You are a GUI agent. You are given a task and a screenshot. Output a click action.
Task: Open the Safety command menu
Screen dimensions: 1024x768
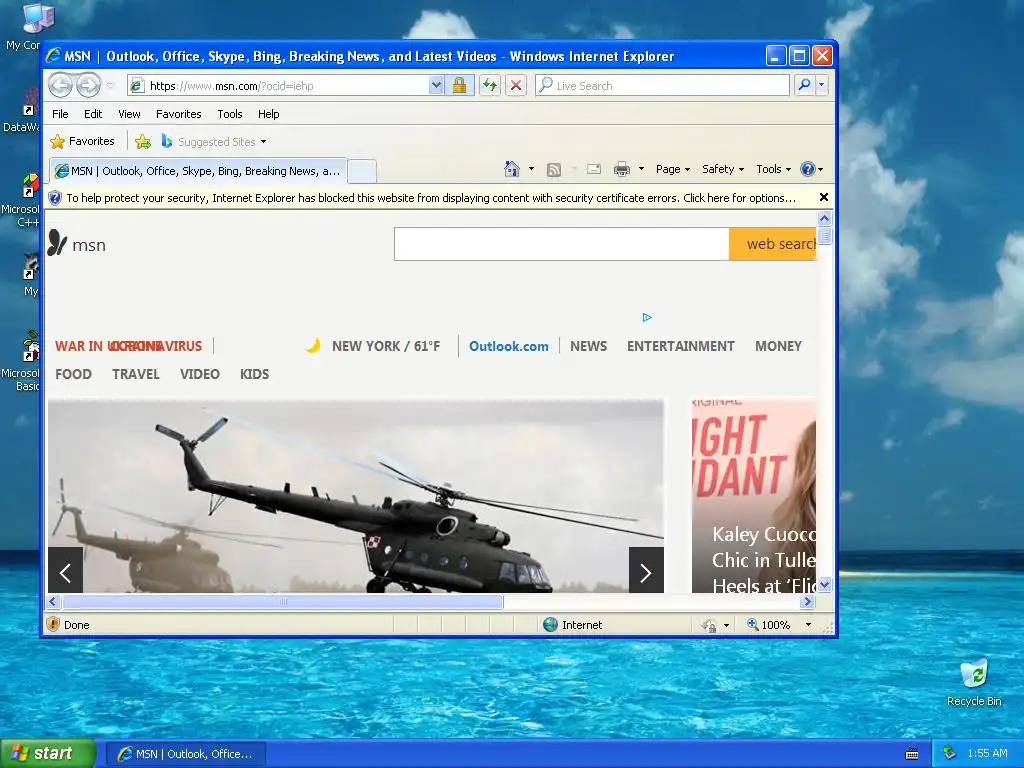pyautogui.click(x=722, y=169)
